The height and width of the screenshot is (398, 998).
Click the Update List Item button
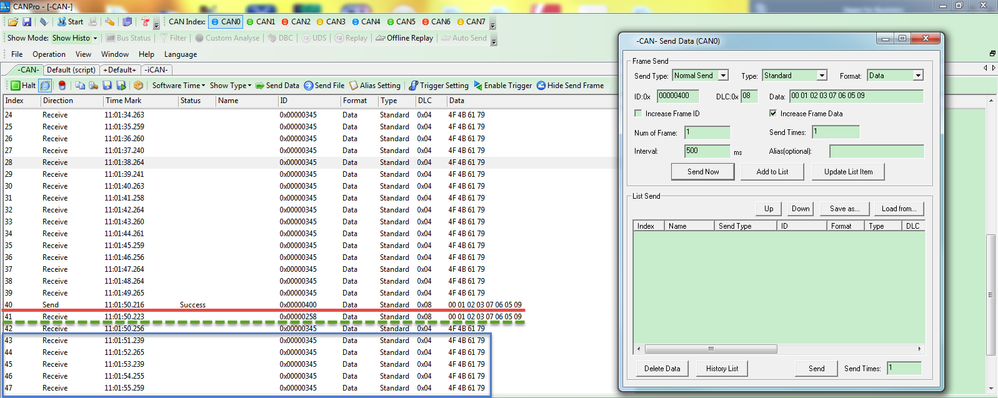click(848, 172)
